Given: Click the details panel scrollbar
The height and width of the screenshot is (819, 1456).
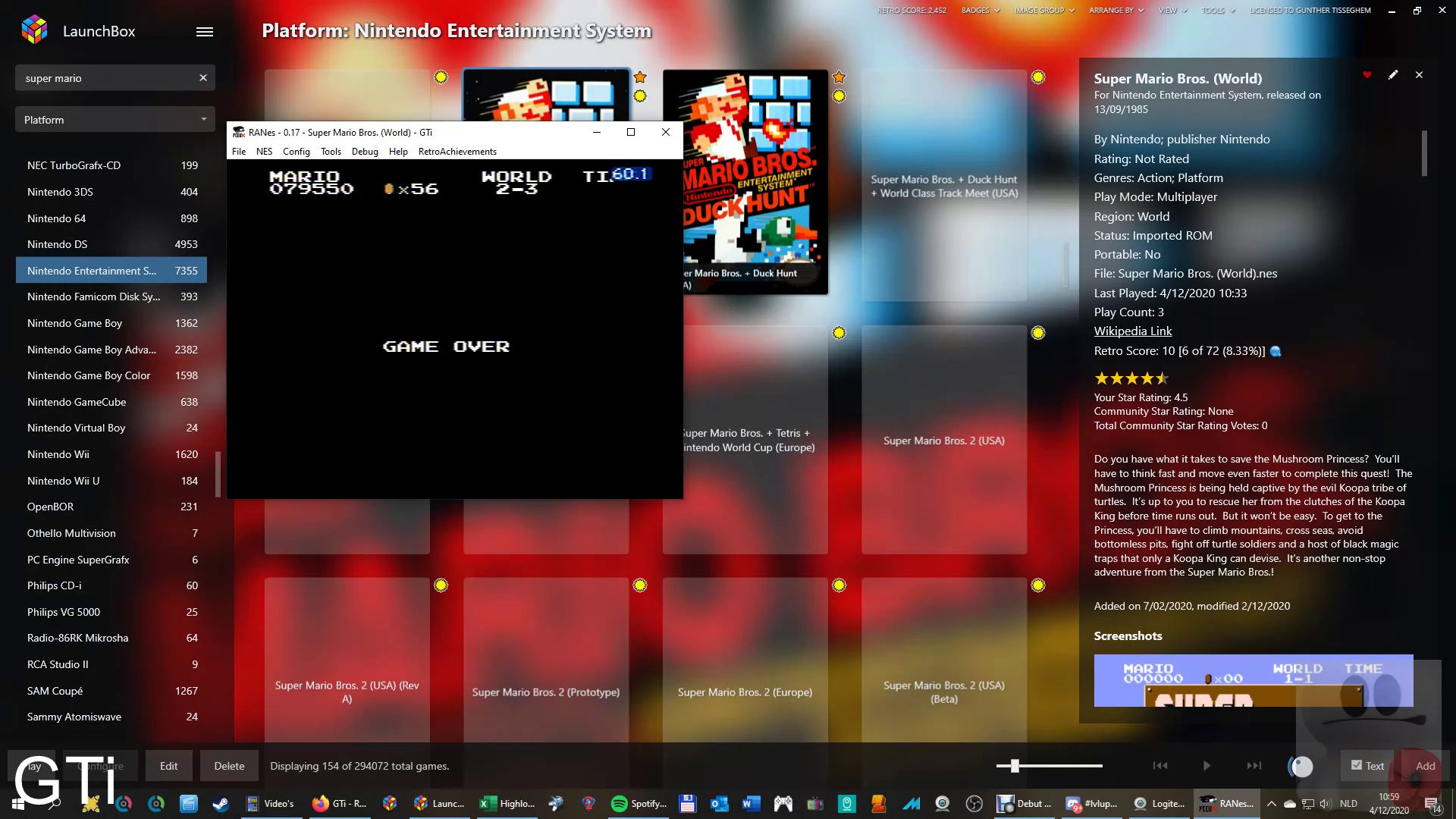Looking at the screenshot, I should (x=1424, y=153).
